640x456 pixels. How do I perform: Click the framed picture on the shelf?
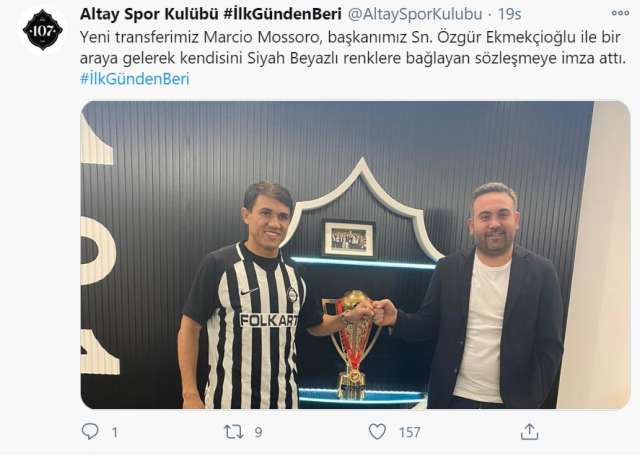coord(349,239)
